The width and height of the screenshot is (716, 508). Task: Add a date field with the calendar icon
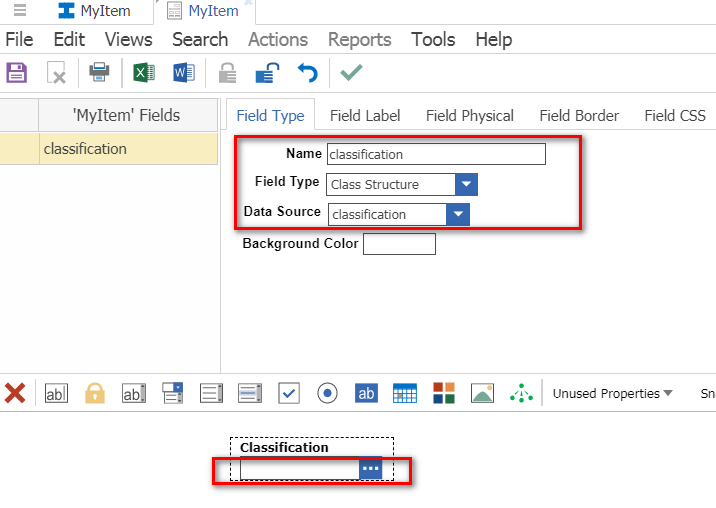click(x=405, y=393)
